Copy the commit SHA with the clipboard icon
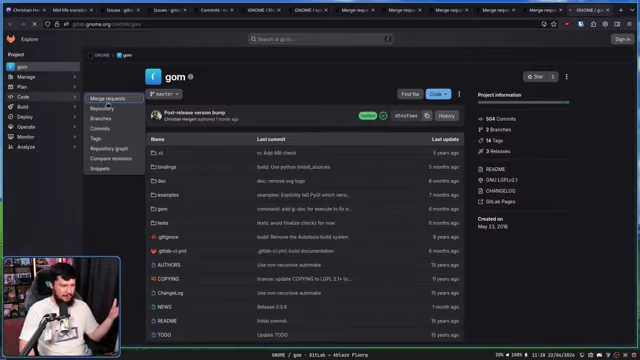This screenshot has height=360, width=640. click(427, 116)
